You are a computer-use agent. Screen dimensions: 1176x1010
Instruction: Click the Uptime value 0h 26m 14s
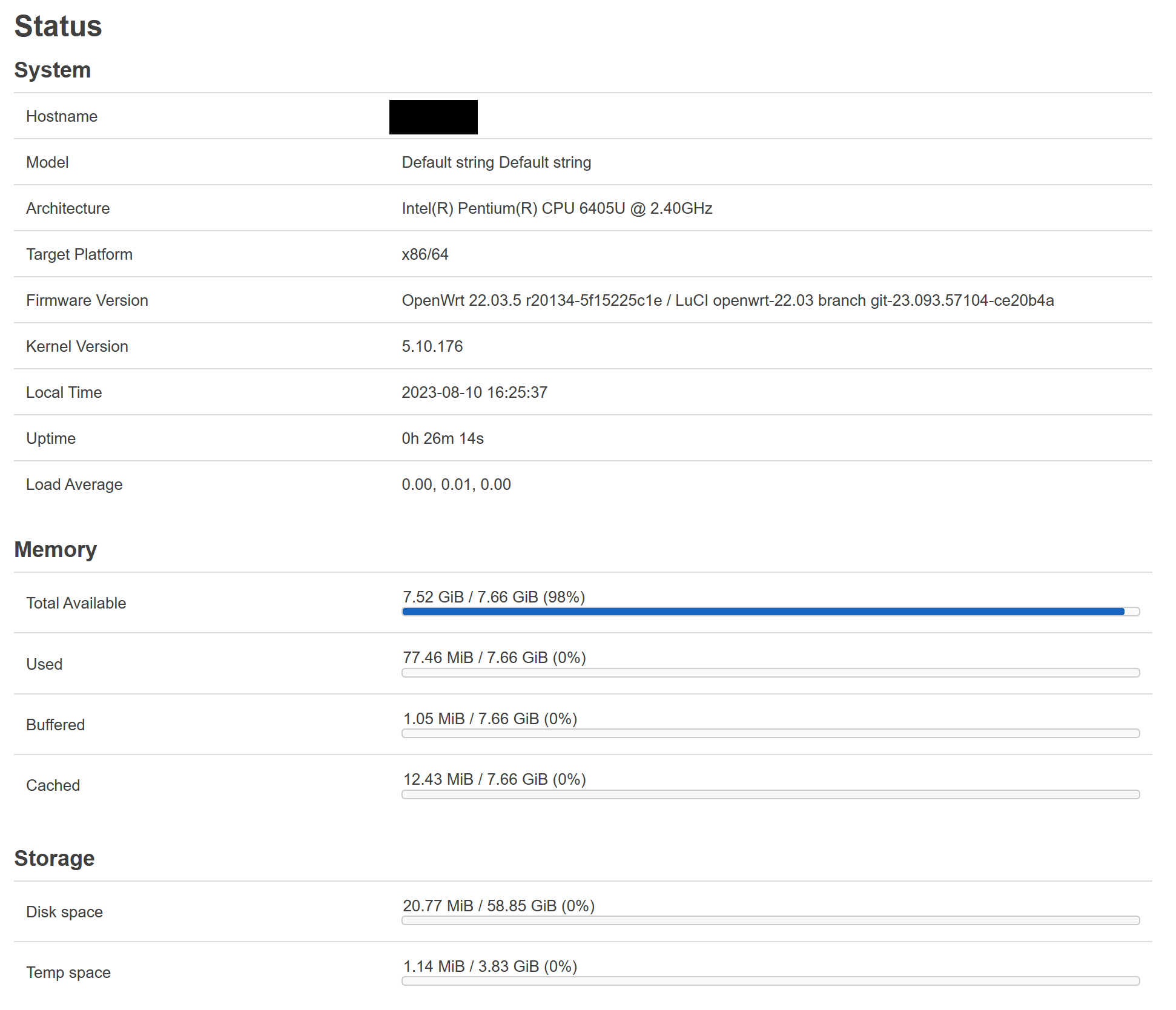443,438
